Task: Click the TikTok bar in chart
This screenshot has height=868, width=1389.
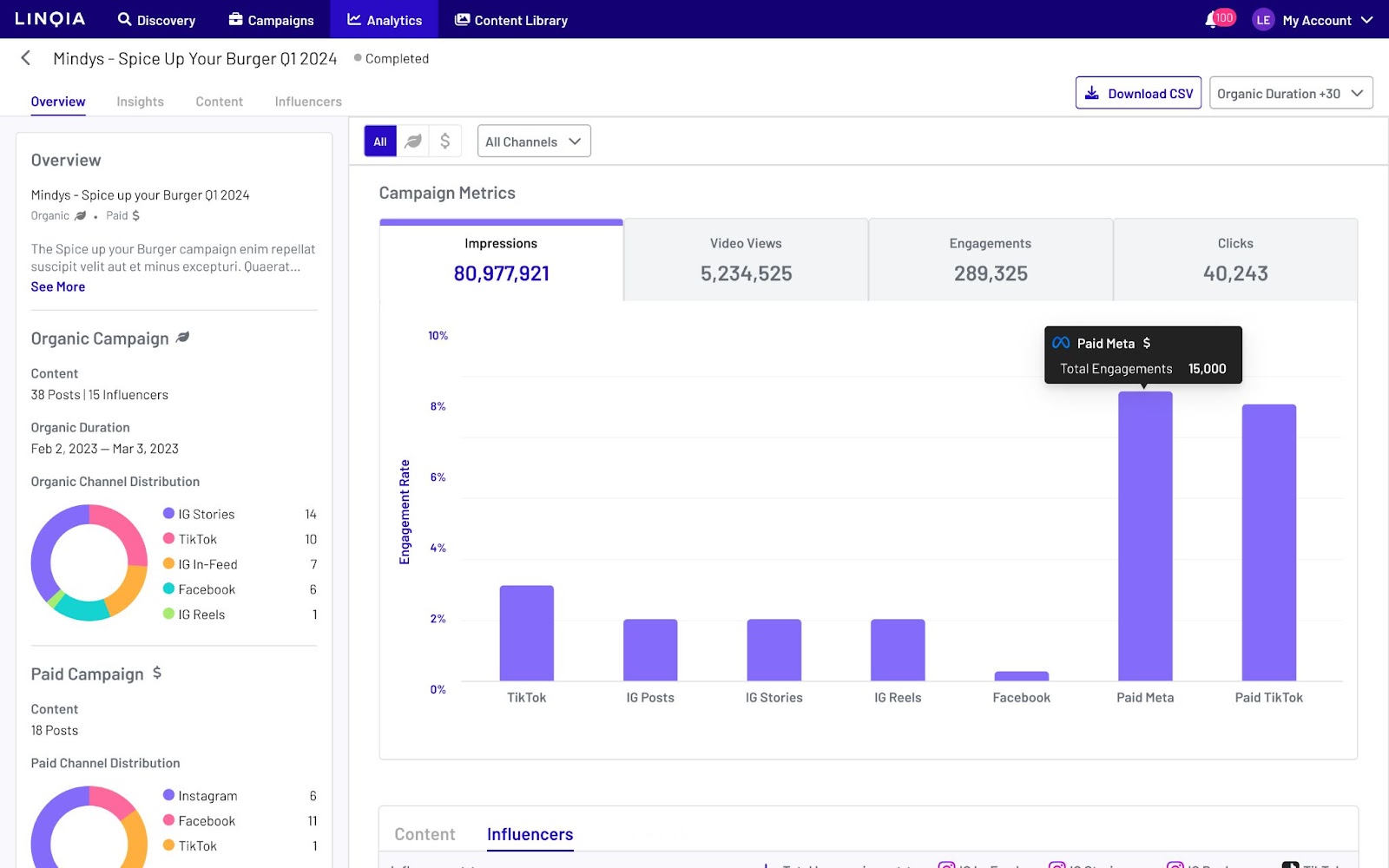Action: pyautogui.click(x=526, y=633)
